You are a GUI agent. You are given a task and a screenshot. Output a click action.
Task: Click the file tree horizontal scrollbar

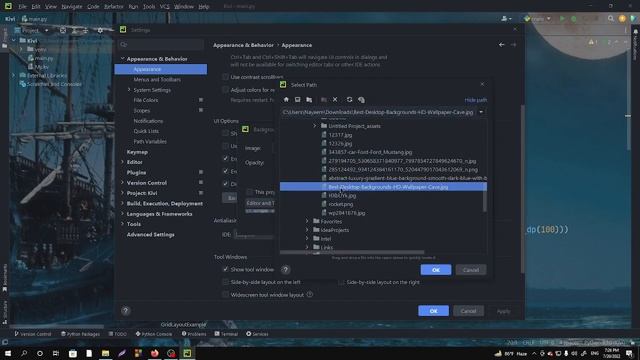pos(352,252)
